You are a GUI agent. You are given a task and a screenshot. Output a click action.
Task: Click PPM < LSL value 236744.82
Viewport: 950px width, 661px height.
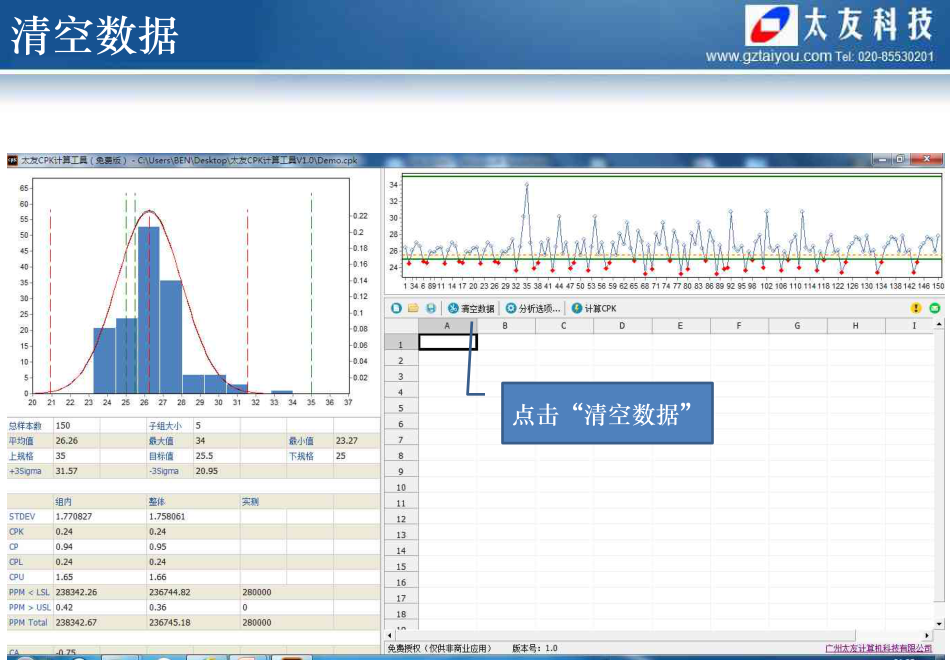[170, 592]
